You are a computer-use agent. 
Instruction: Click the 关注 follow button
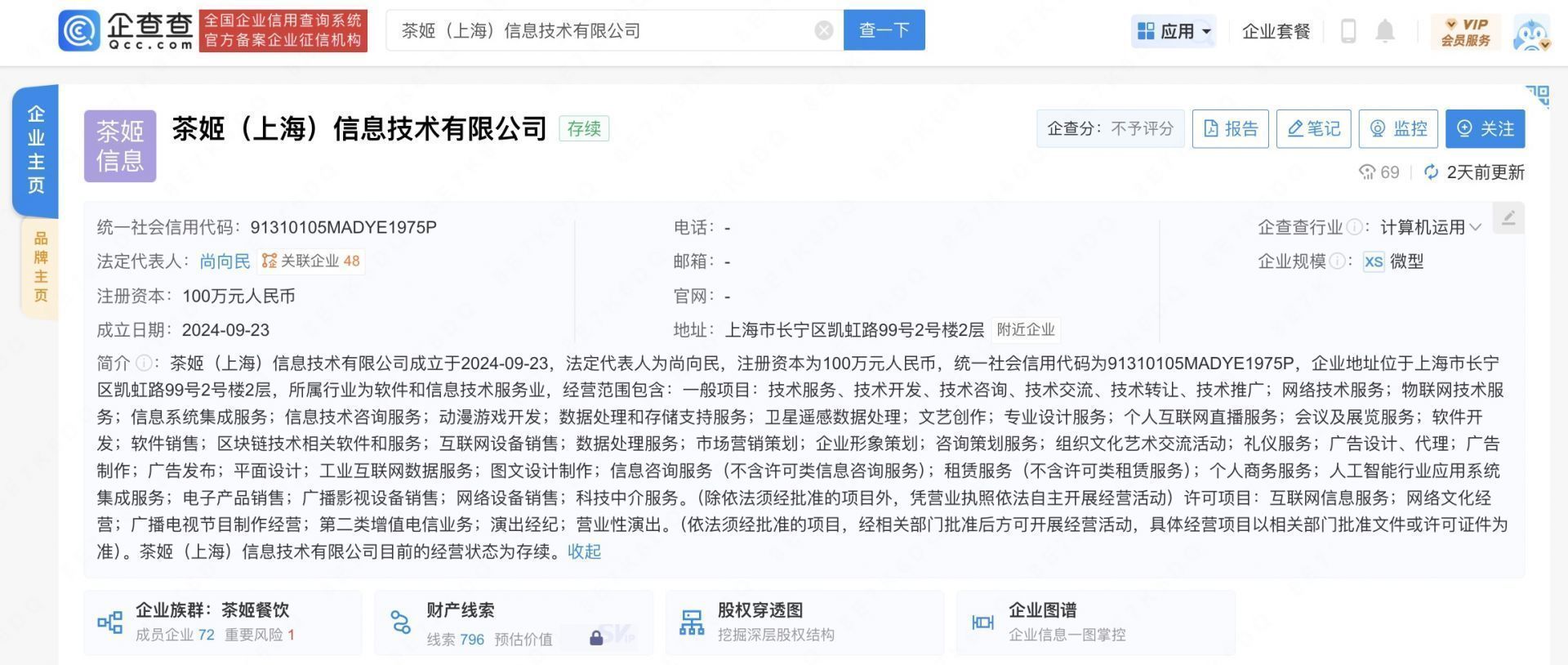[x=1485, y=128]
